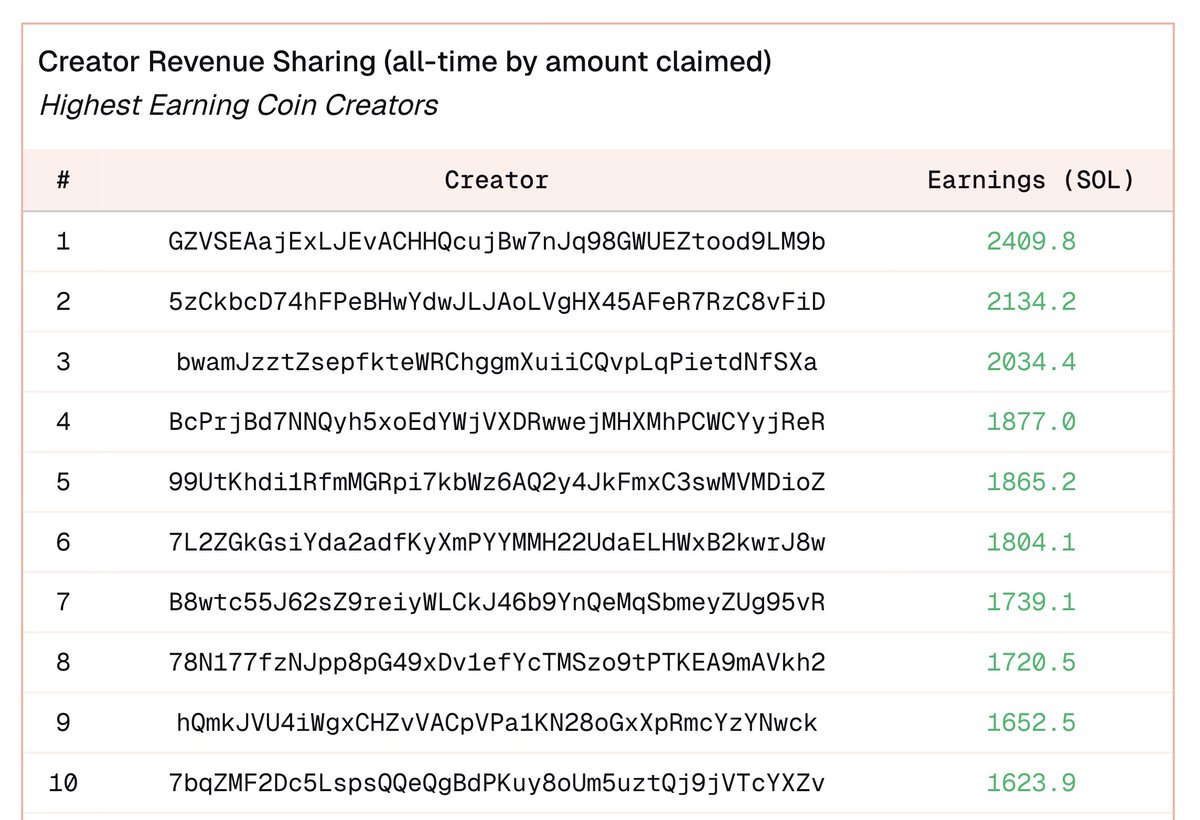The height and width of the screenshot is (820, 1200).
Task: Select creator address starting with 7L2ZGkGs
Action: point(497,542)
